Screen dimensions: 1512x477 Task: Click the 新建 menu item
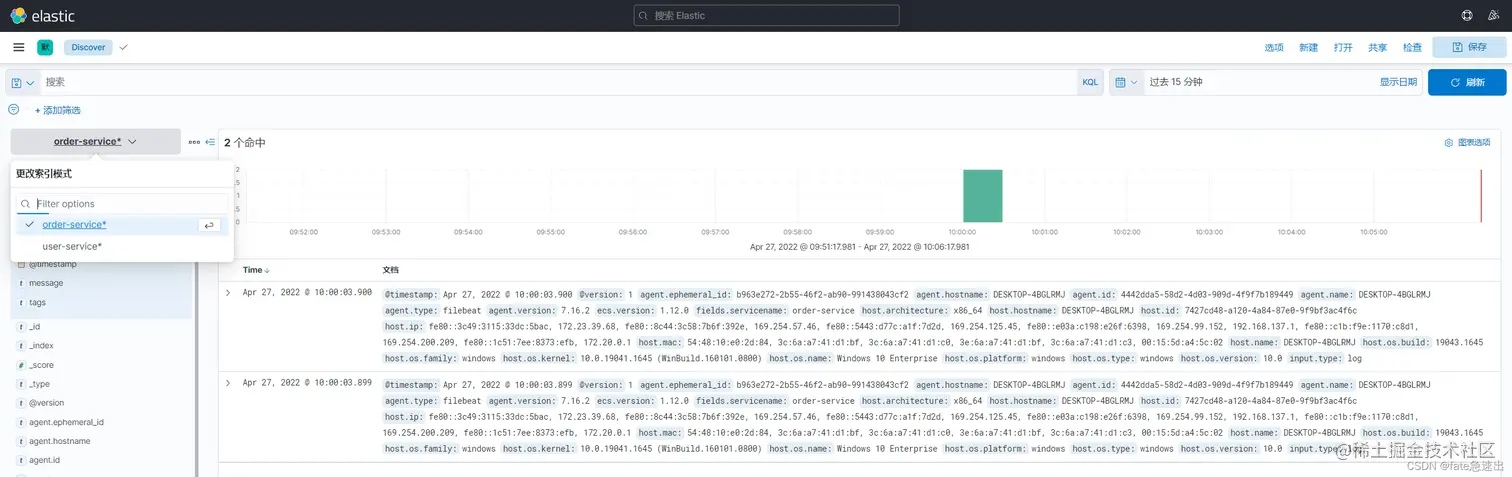[x=1309, y=48]
